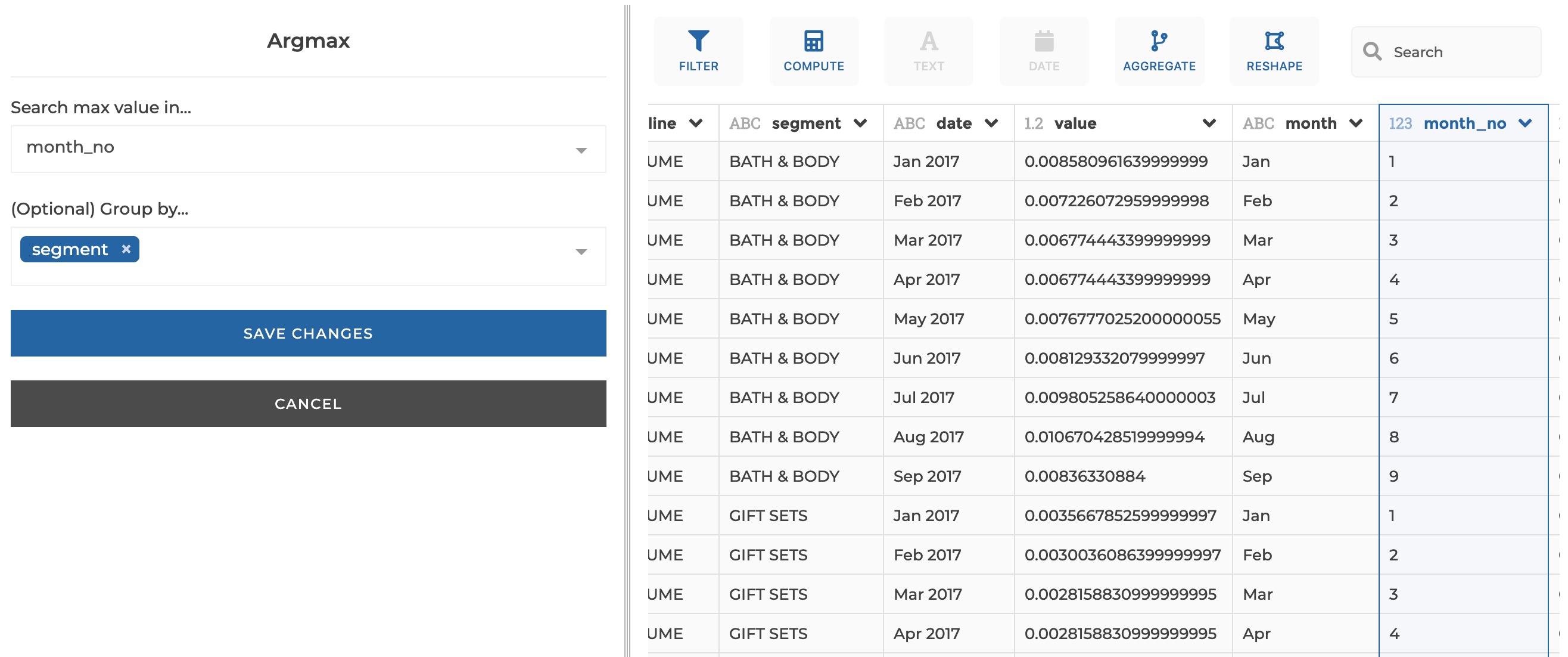Click the Date calendar icon
This screenshot has width=1568, height=657.
tap(1043, 41)
